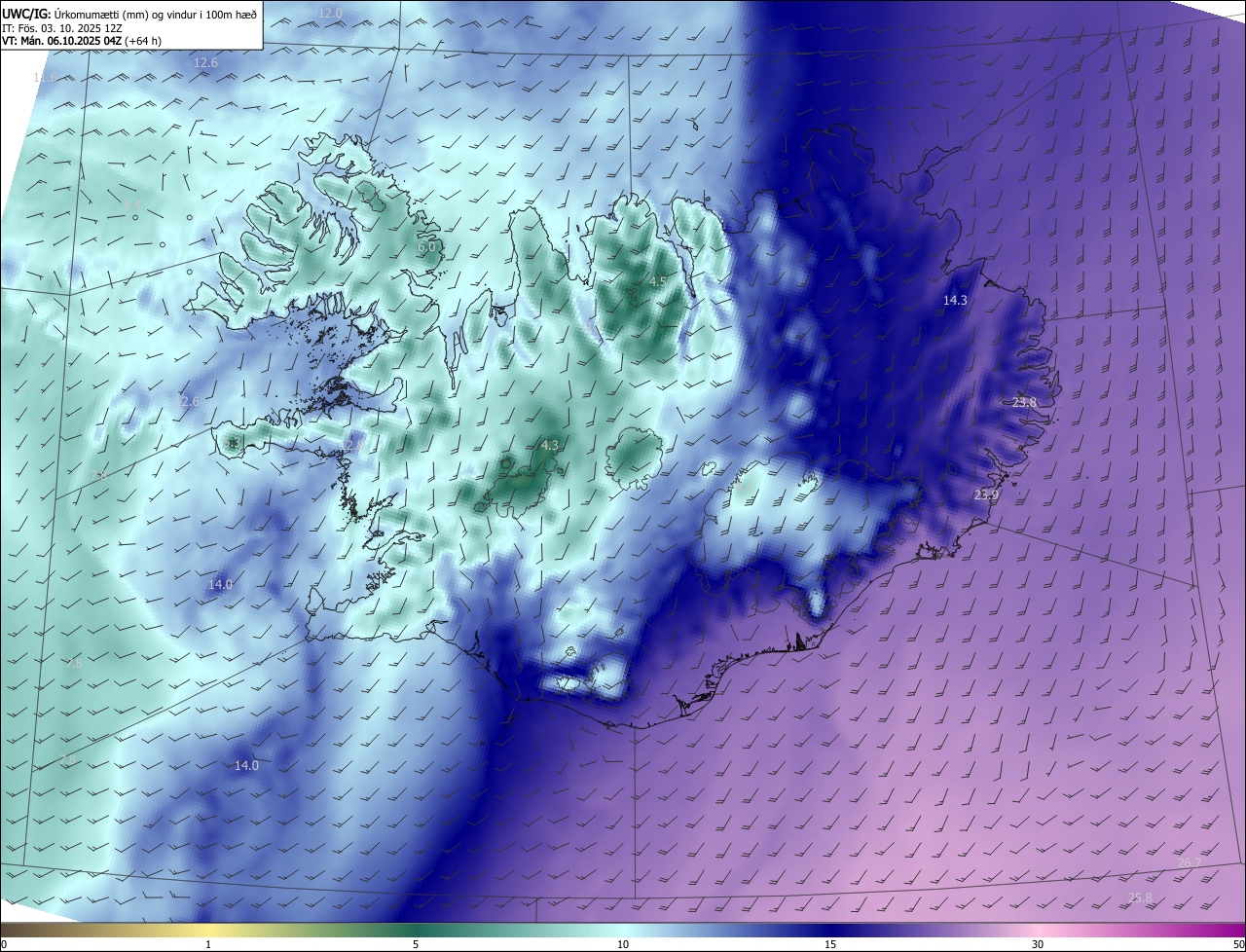The image size is (1246, 952).
Task: Click the 12.0 label at top edge
Action: click(x=330, y=13)
